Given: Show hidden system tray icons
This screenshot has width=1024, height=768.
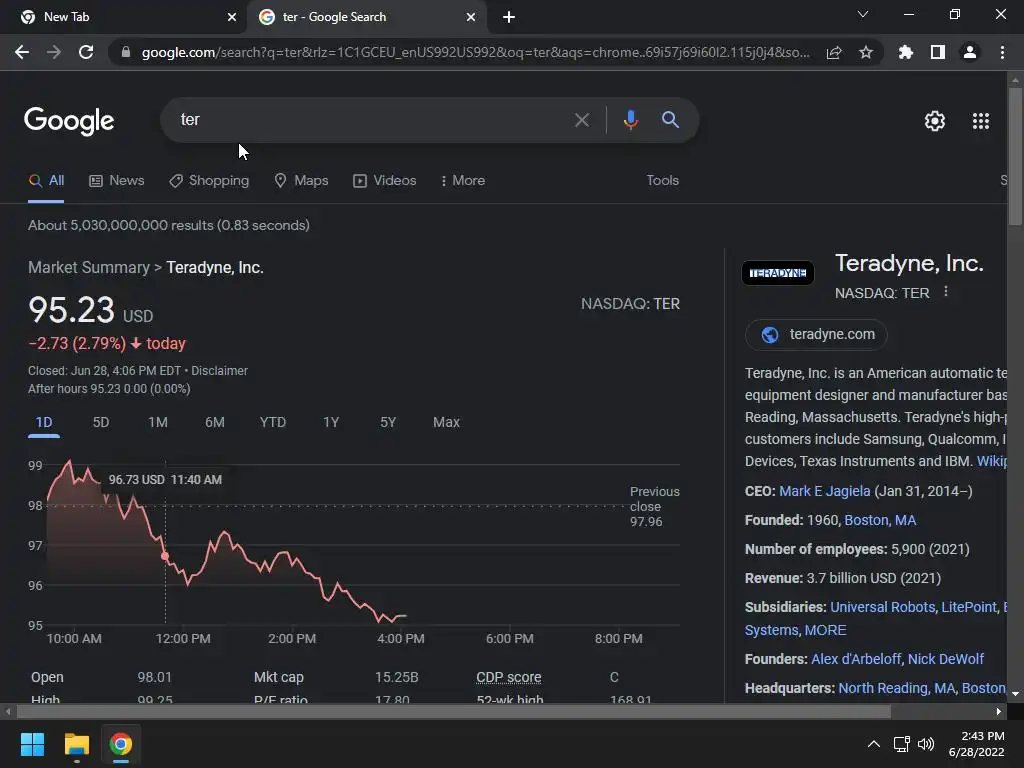Looking at the screenshot, I should click(873, 744).
